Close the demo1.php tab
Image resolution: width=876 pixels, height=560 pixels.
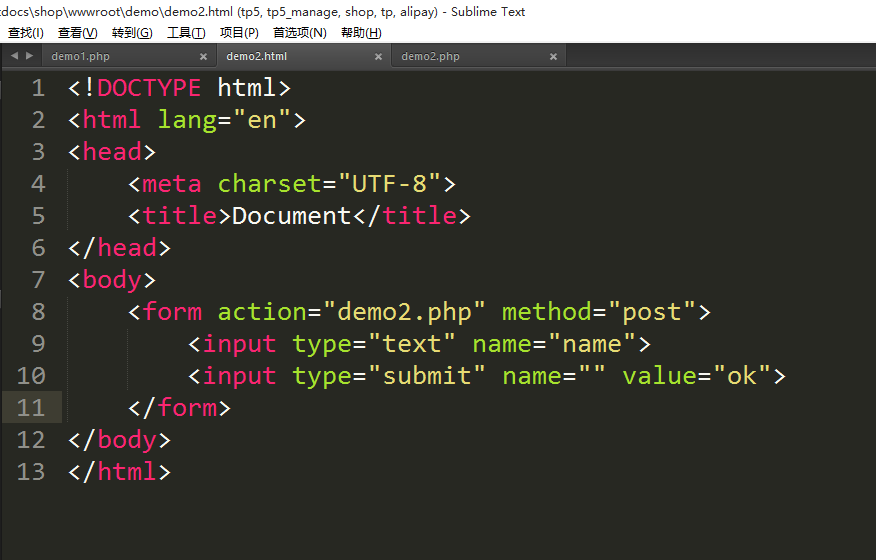point(203,57)
